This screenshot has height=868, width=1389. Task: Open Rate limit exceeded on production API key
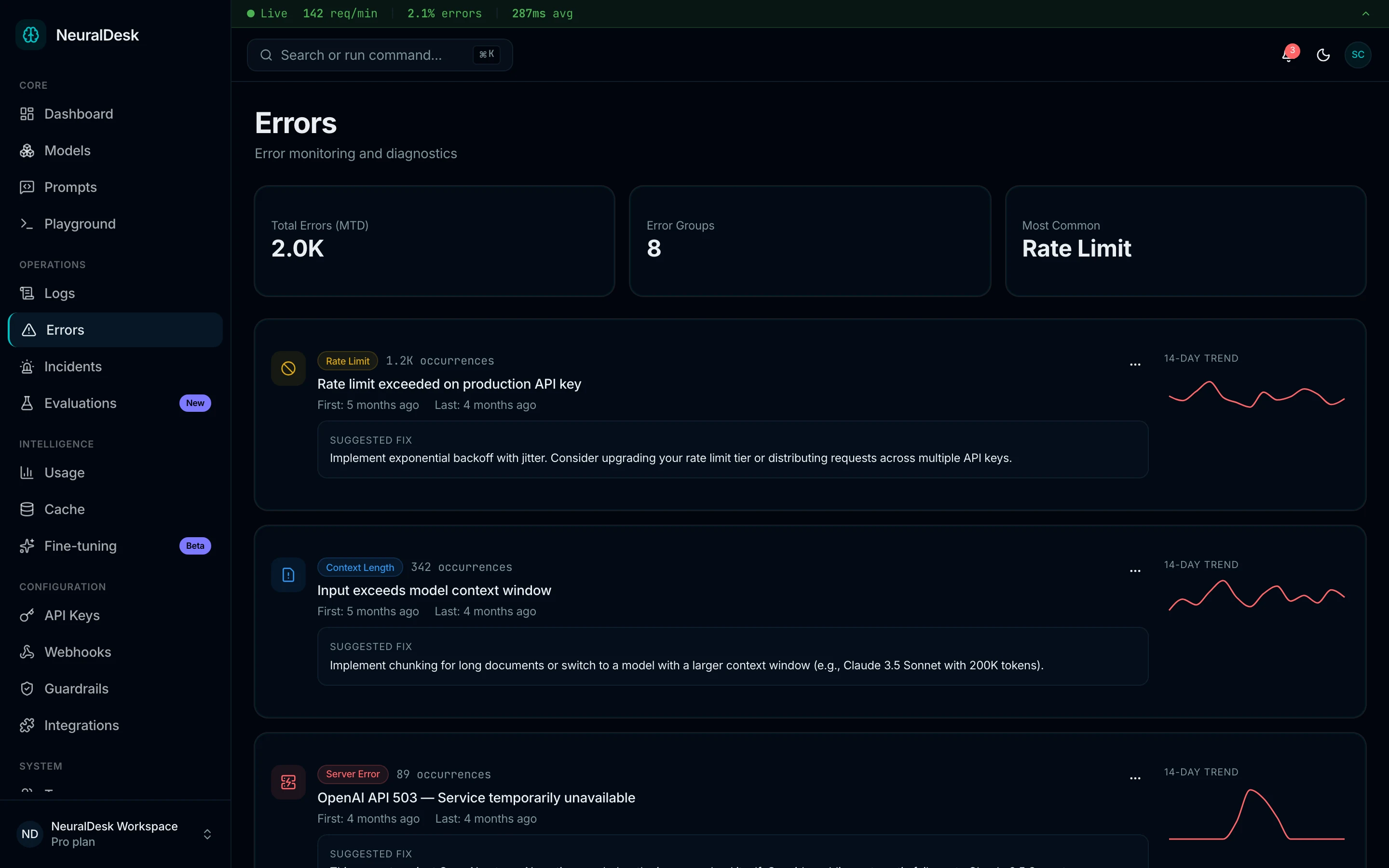point(449,384)
